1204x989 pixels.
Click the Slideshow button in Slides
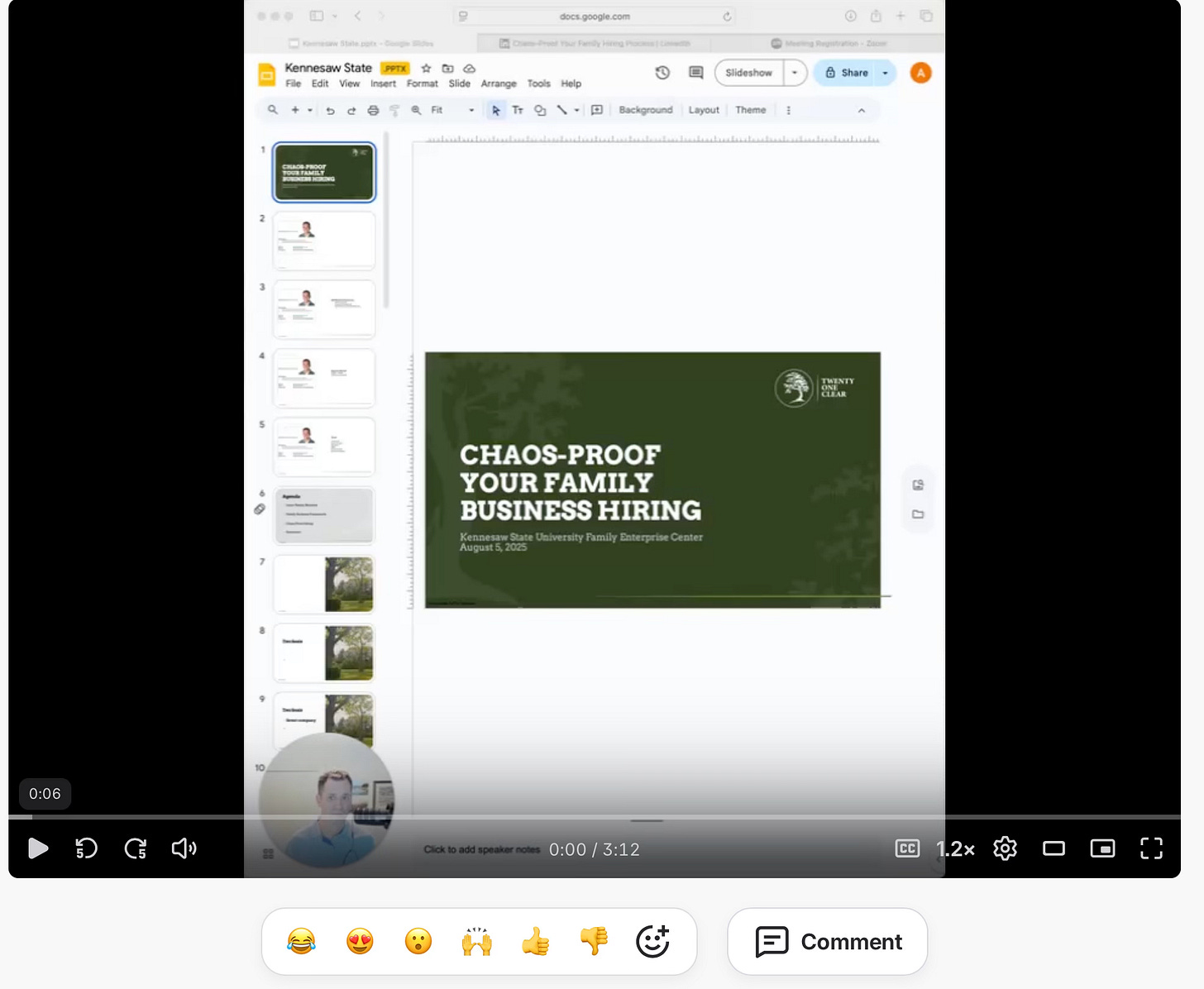click(748, 73)
